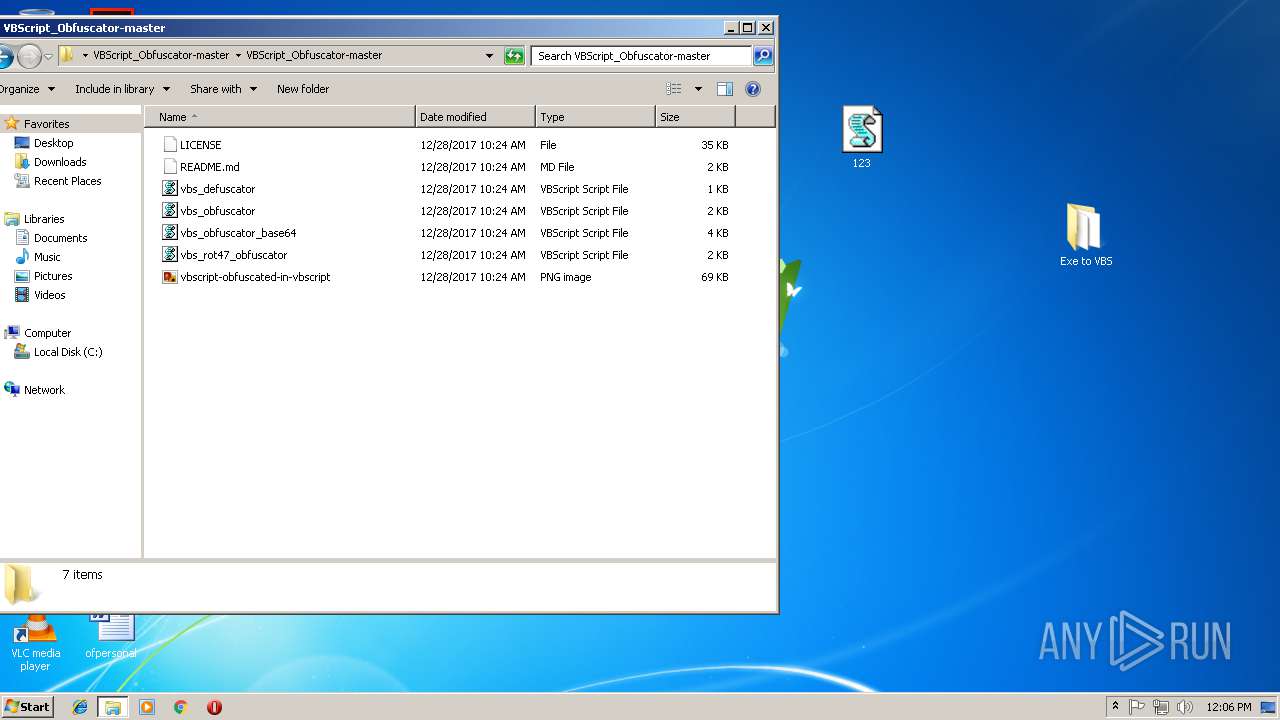
Task: Open Documents library
Action: (x=60, y=238)
